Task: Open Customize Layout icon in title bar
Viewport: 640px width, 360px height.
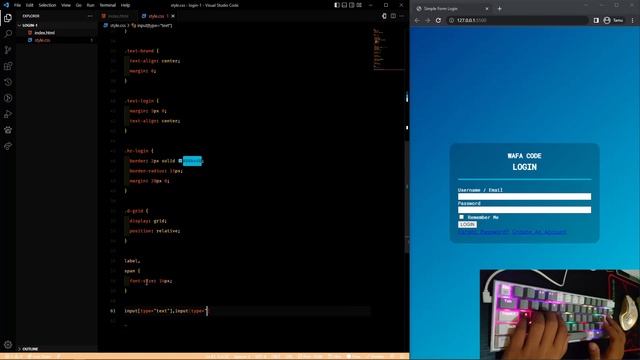Action: click(359, 5)
